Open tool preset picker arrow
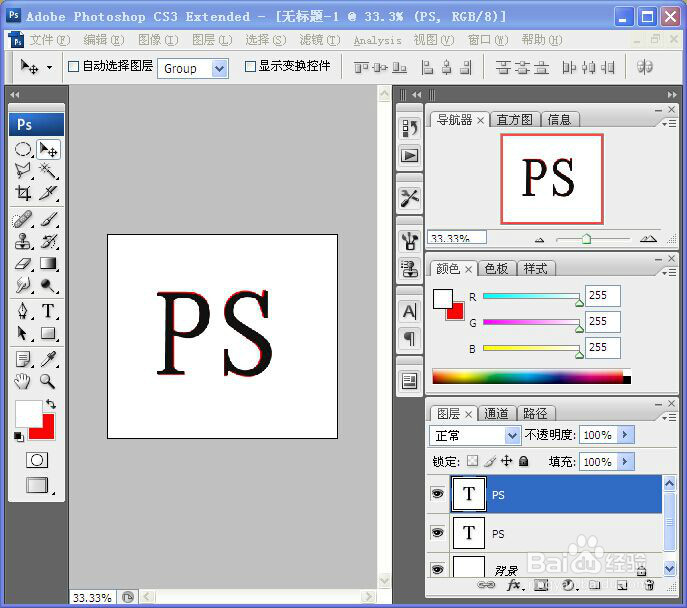 pyautogui.click(x=50, y=67)
